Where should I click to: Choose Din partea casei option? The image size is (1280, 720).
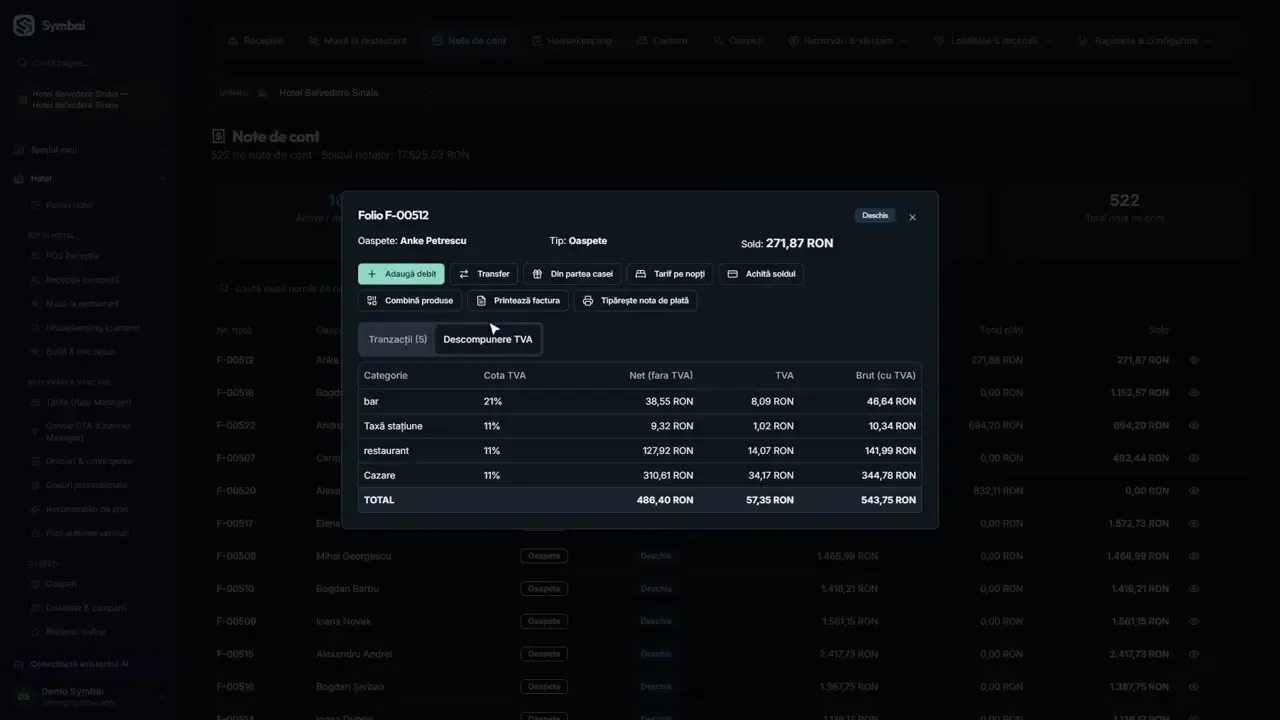tap(572, 274)
